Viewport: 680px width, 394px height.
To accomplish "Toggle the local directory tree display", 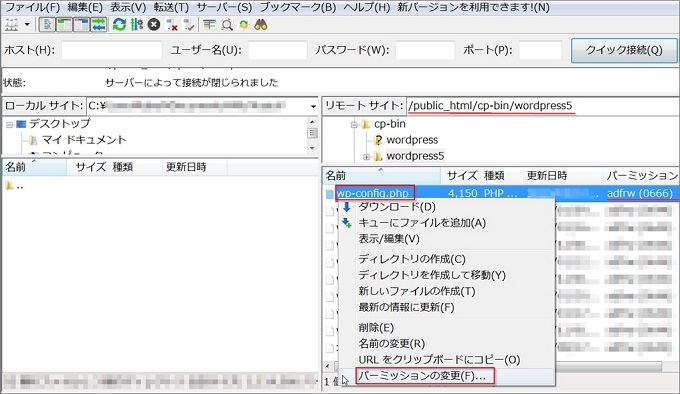I will pyautogui.click(x=64, y=25).
